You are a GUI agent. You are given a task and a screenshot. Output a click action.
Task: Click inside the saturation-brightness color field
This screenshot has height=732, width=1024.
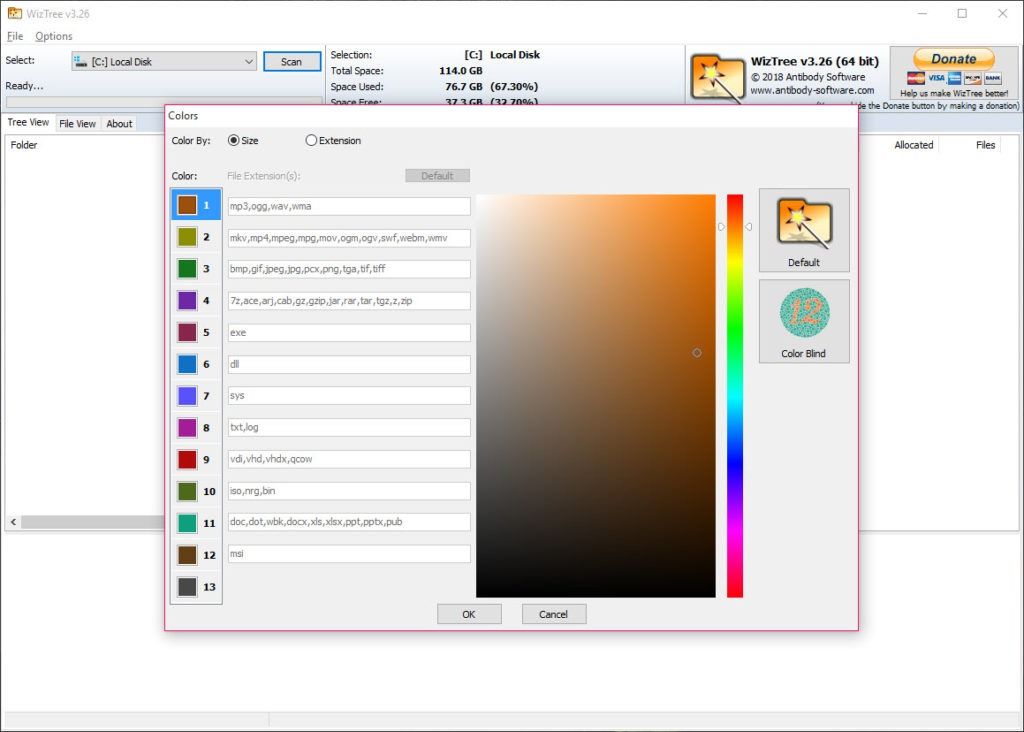tap(596, 396)
